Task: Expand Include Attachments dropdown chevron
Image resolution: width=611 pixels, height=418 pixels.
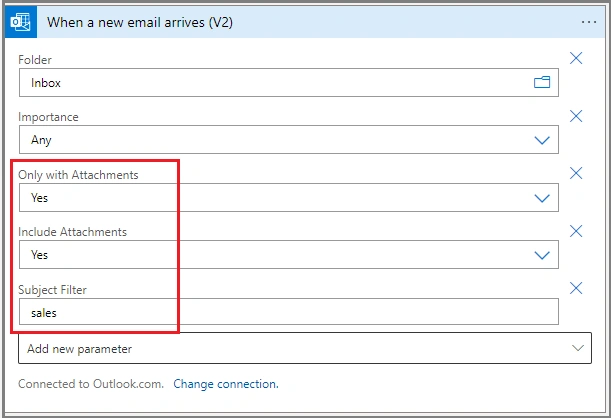Action: click(542, 256)
